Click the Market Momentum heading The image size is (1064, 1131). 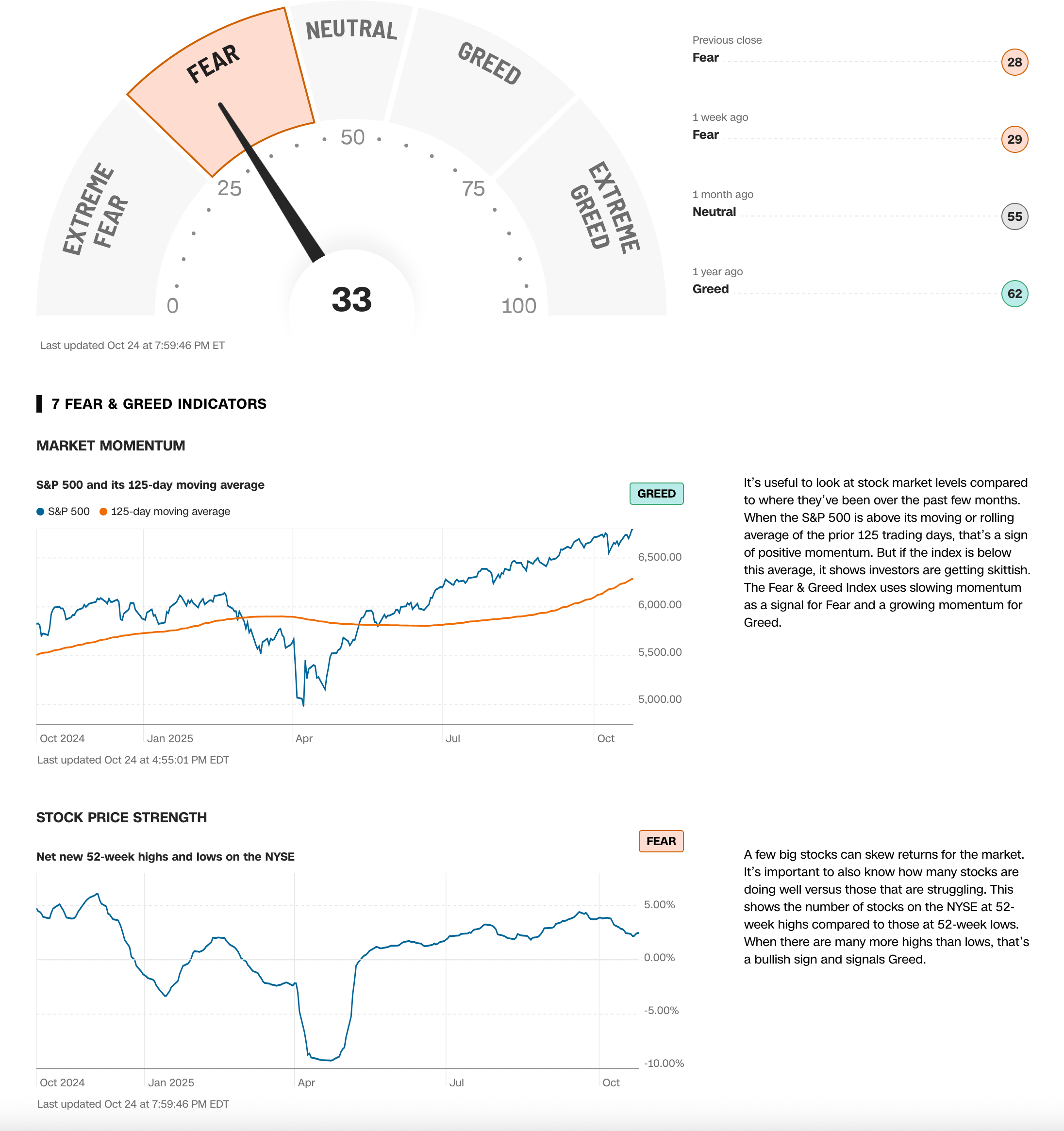click(x=111, y=446)
